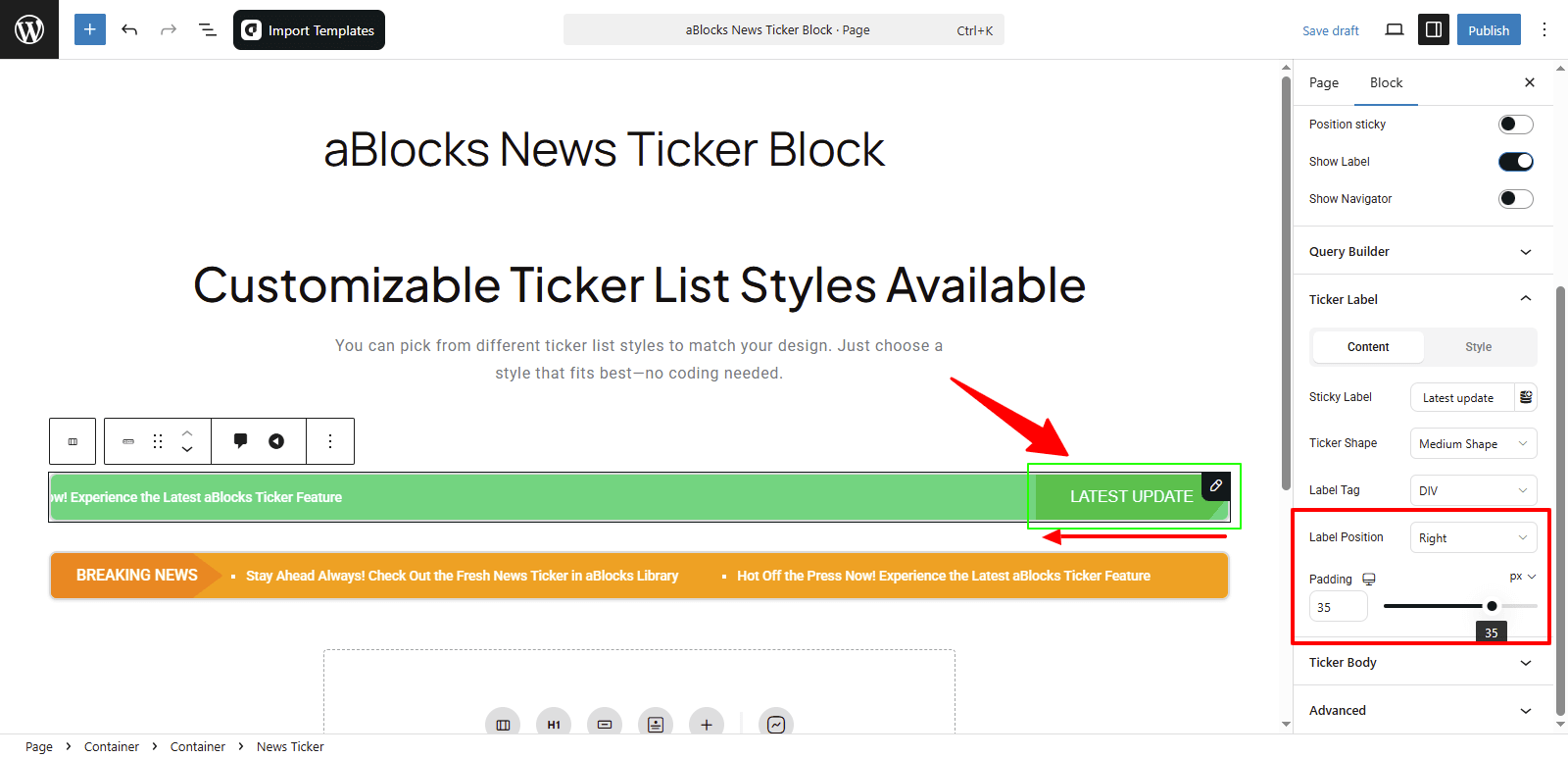Open the device preview icon
Screen dimensions: 1568x758
(x=1394, y=29)
